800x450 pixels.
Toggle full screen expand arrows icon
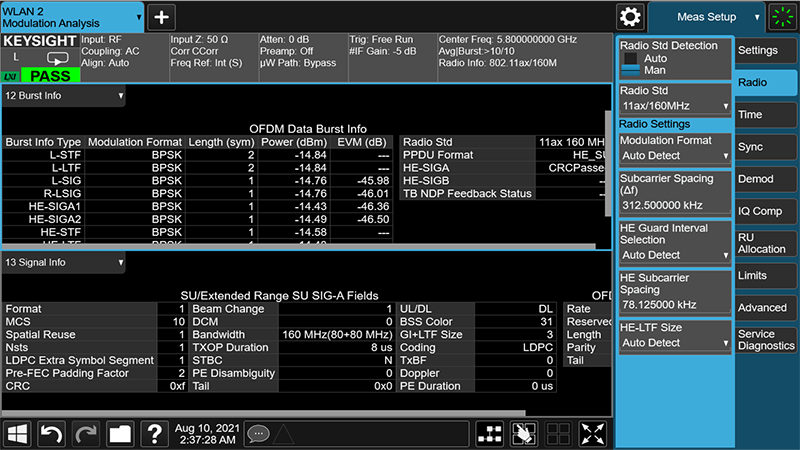tap(593, 434)
